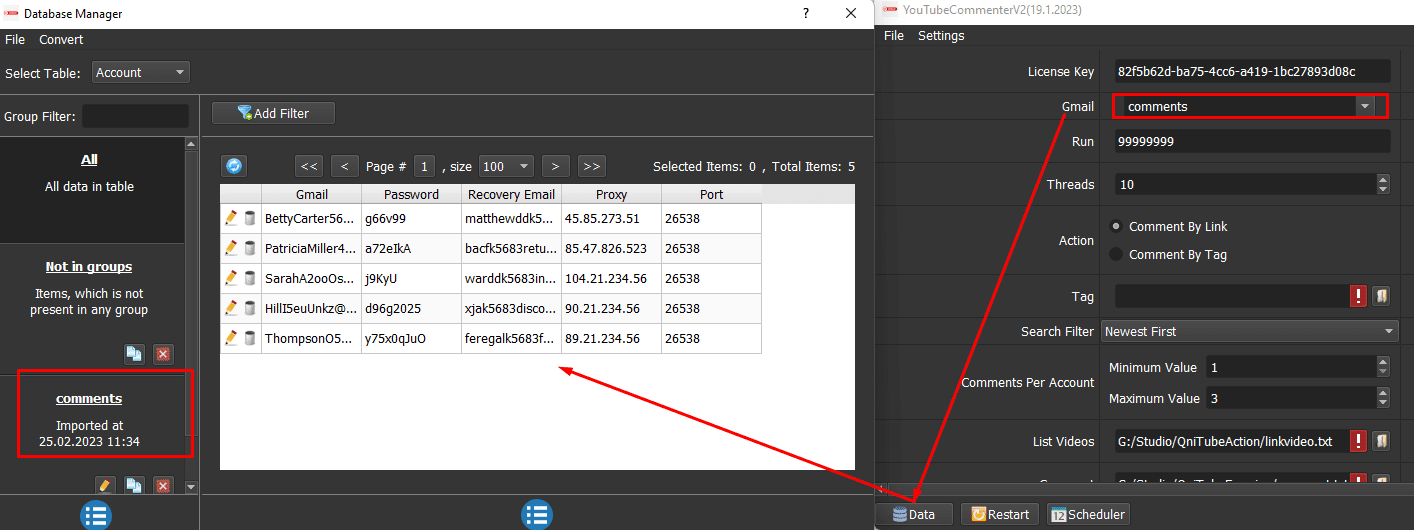Image resolution: width=1414 pixels, height=530 pixels.
Task: Open the Scheduler button
Action: click(1088, 514)
